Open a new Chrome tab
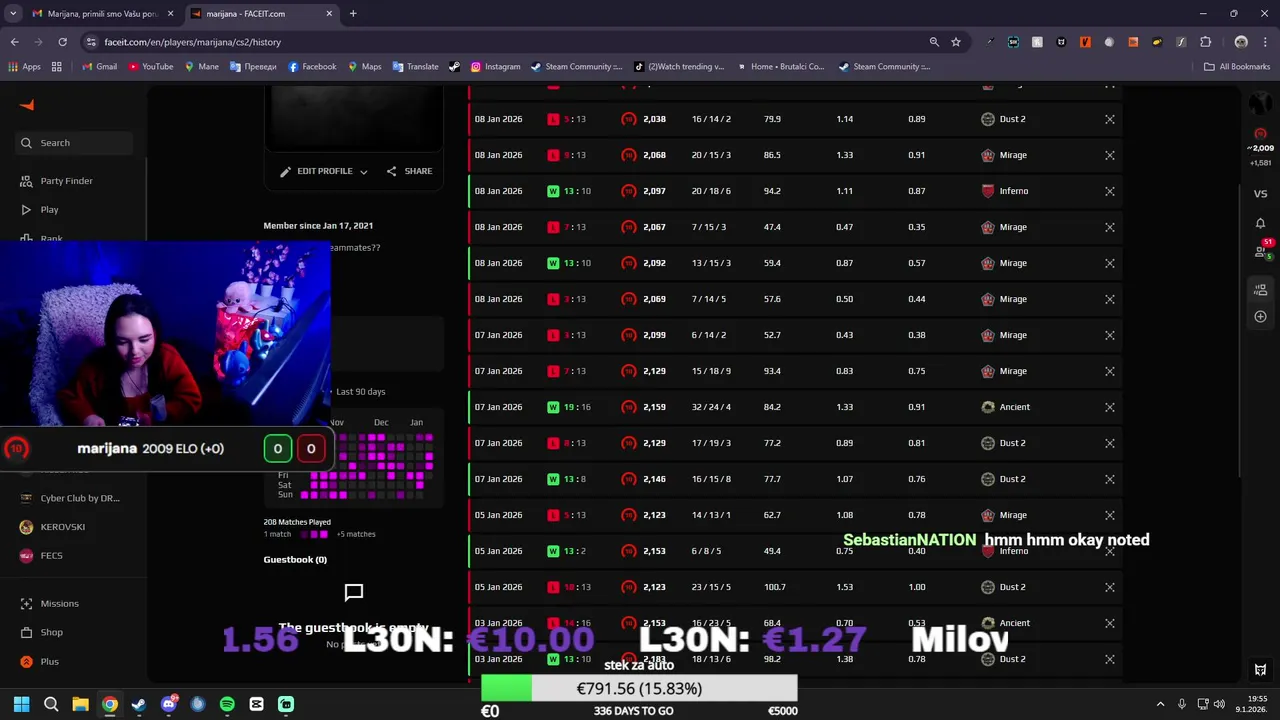 pyautogui.click(x=353, y=14)
